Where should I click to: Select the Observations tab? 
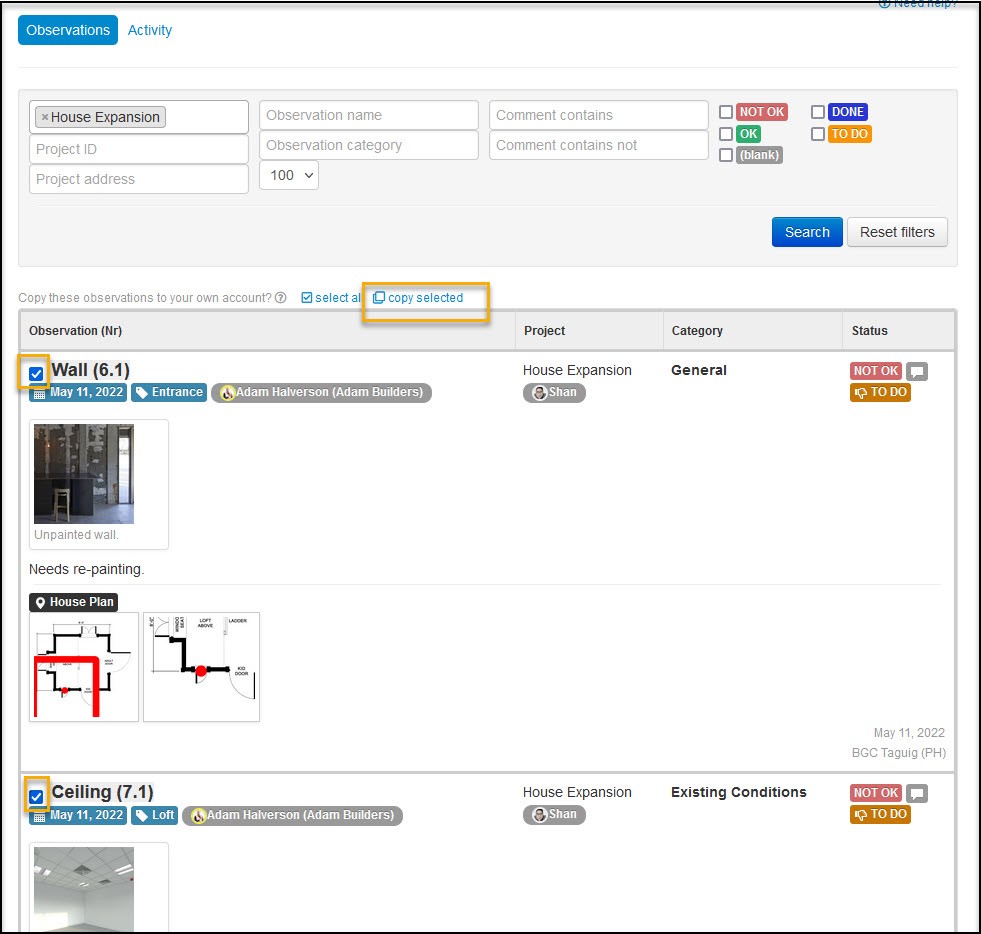(x=68, y=30)
